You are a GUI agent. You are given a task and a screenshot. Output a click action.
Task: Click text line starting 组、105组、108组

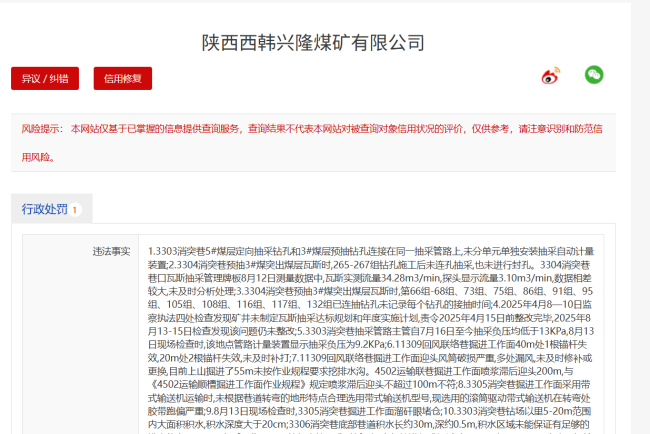click(370, 304)
